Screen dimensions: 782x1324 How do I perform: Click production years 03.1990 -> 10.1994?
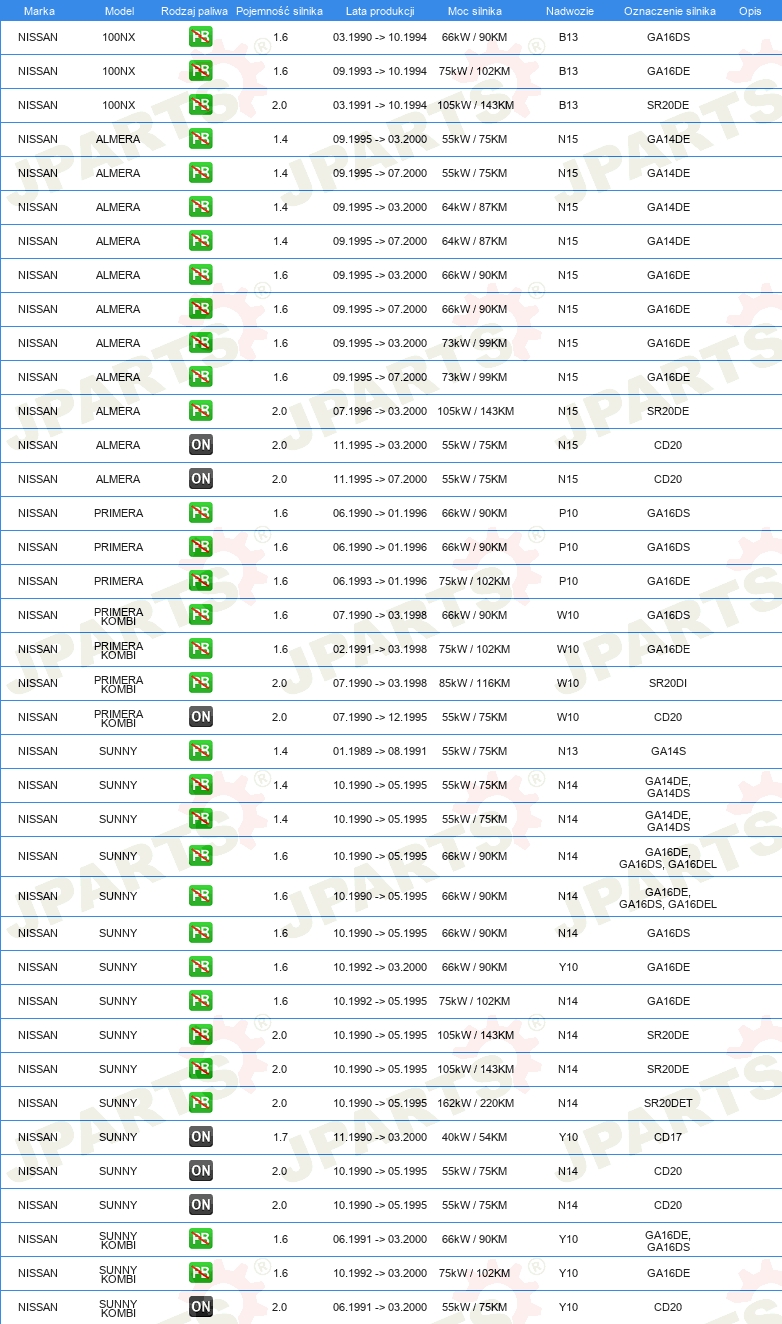pyautogui.click(x=380, y=37)
